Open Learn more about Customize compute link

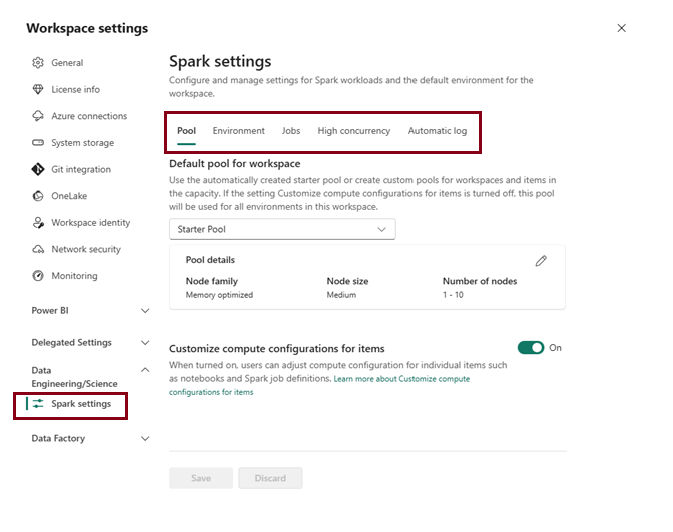401,380
